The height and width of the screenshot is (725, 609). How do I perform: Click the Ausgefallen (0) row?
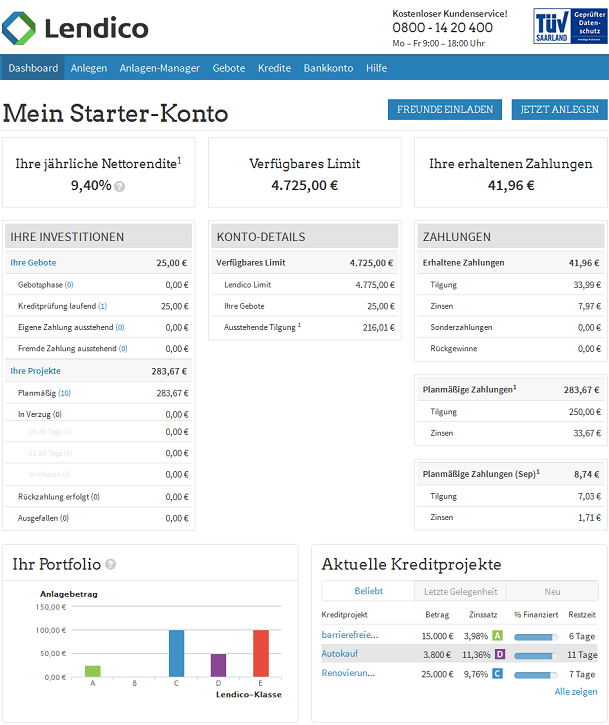98,518
